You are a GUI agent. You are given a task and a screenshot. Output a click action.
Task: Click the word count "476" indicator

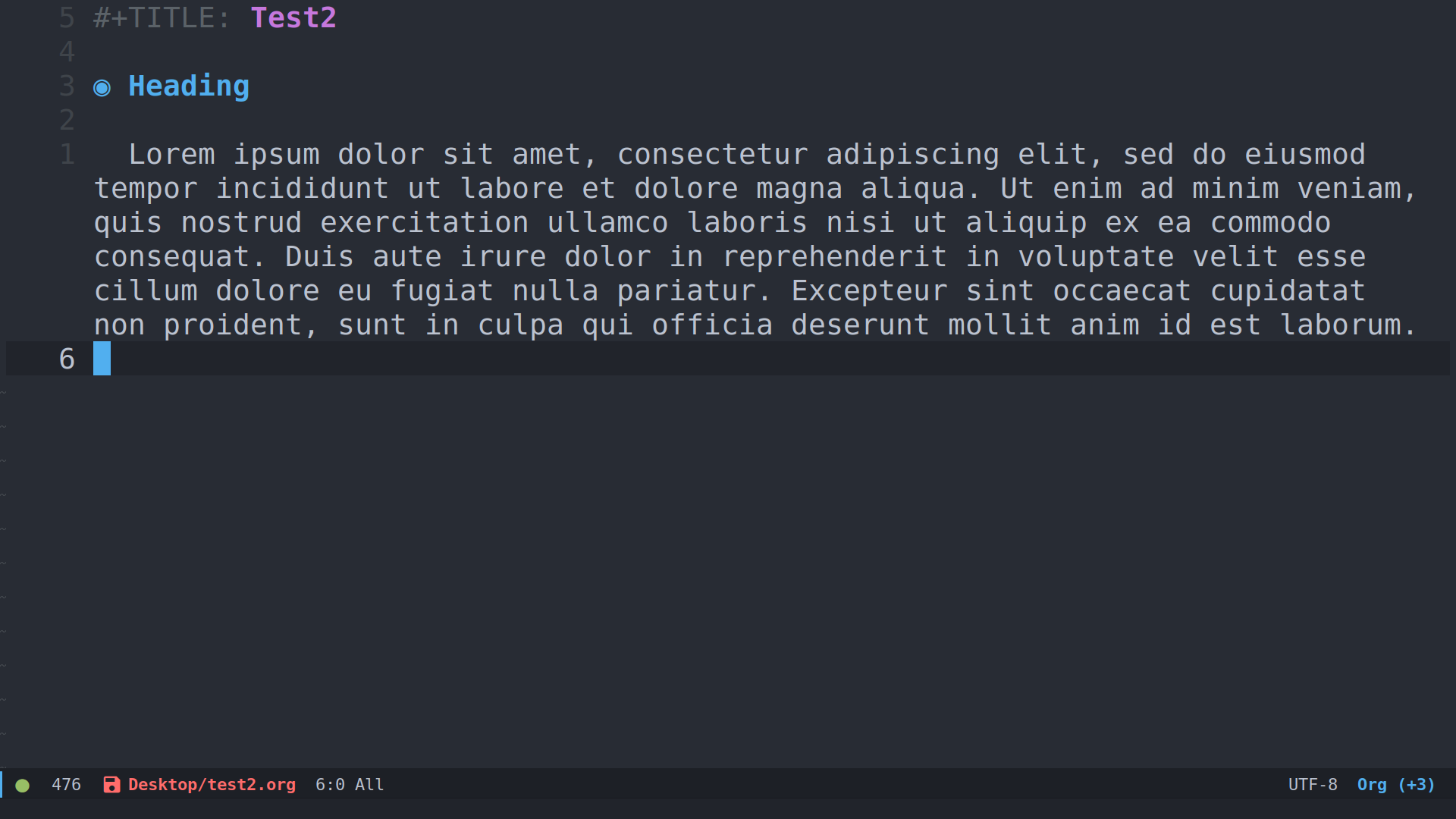click(66, 785)
